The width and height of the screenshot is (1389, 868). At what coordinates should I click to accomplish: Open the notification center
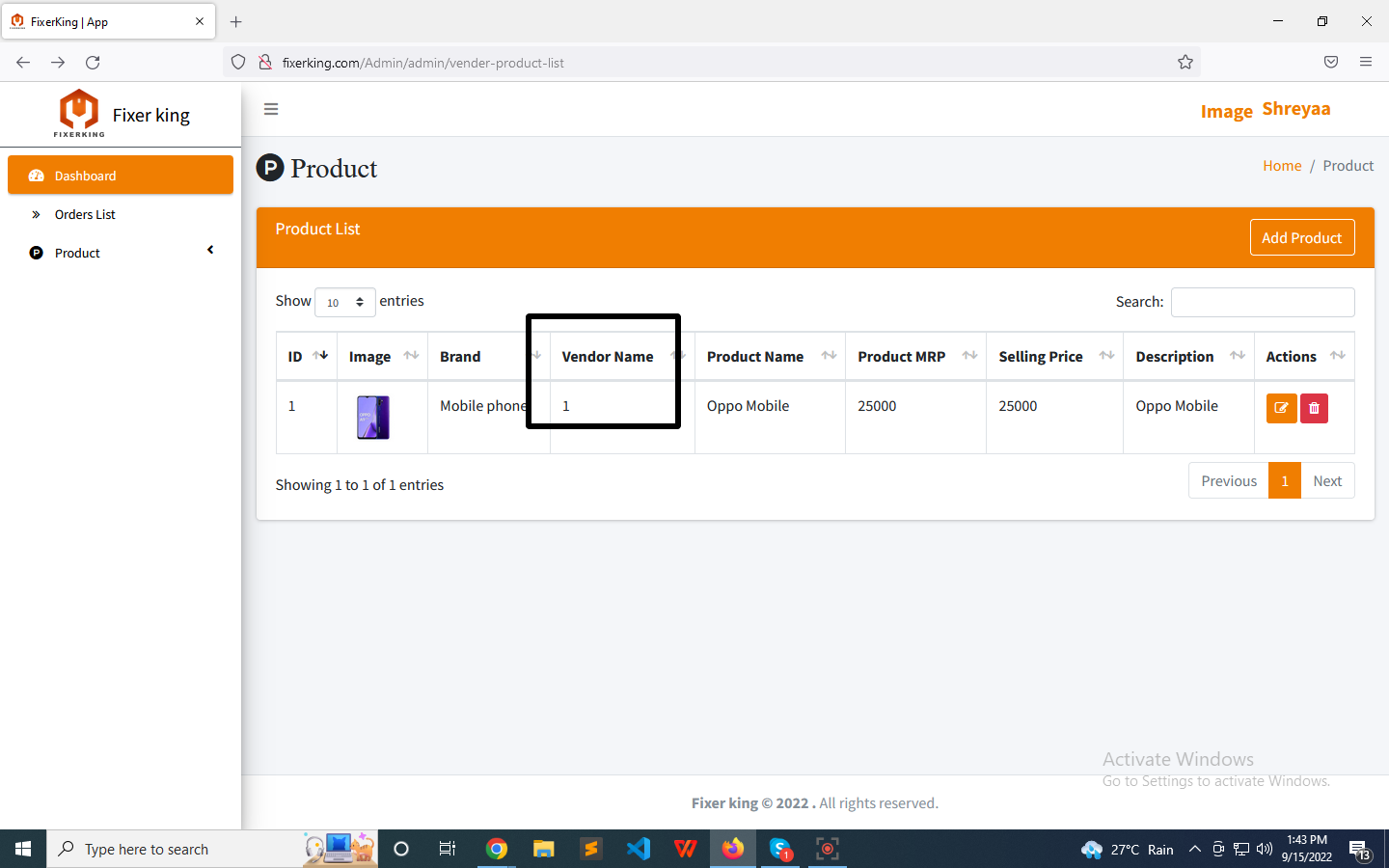pos(1360,850)
